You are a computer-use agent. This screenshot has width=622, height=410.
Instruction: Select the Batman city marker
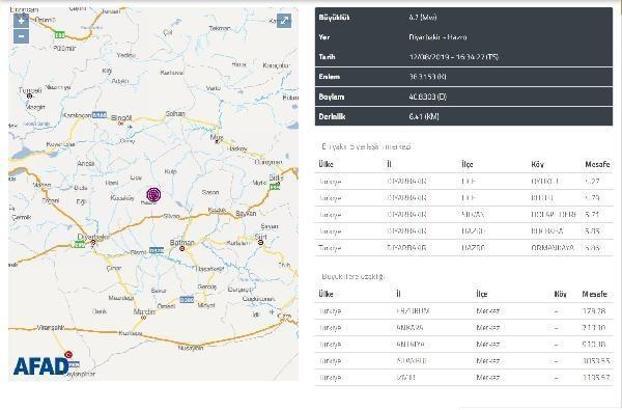pyautogui.click(x=182, y=249)
